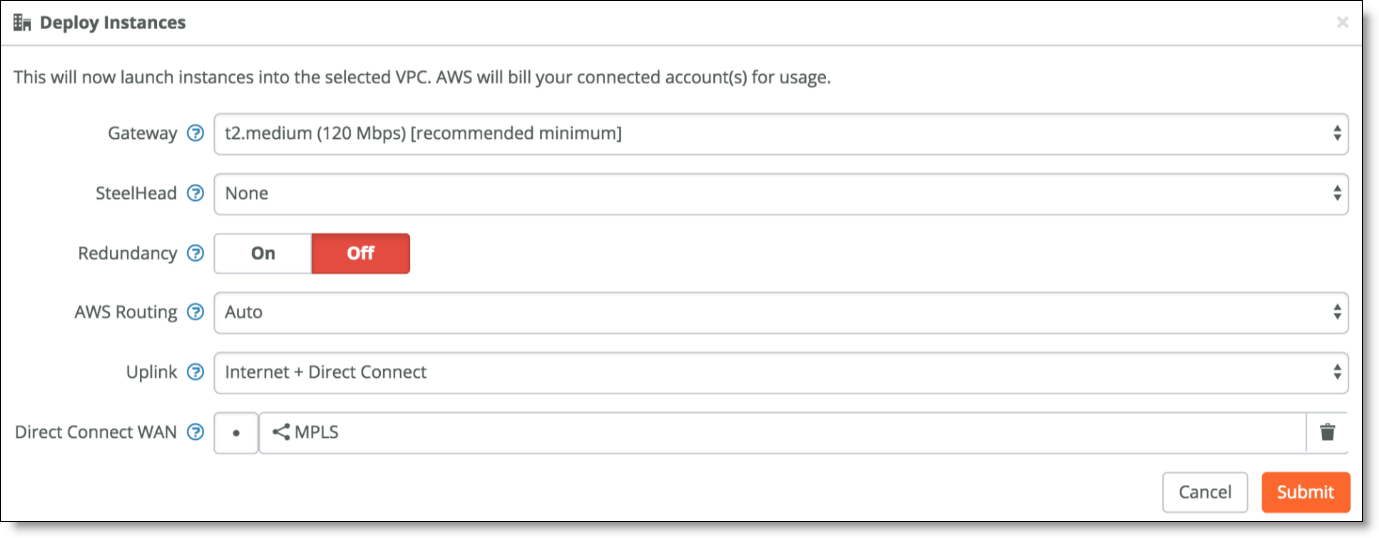Set Redundancy to Off

(361, 253)
